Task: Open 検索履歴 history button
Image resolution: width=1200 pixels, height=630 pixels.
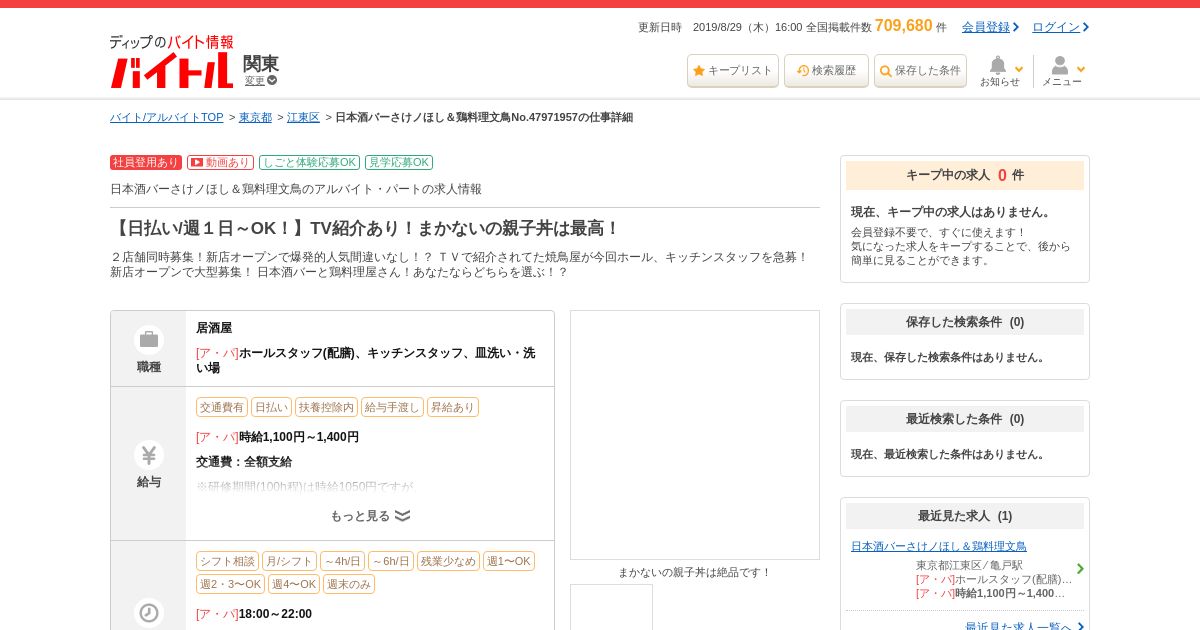Action: click(x=826, y=71)
